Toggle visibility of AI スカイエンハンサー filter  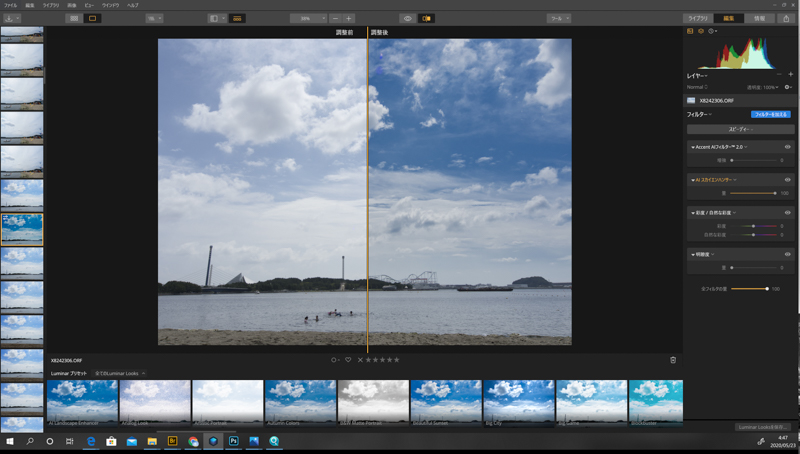click(787, 180)
